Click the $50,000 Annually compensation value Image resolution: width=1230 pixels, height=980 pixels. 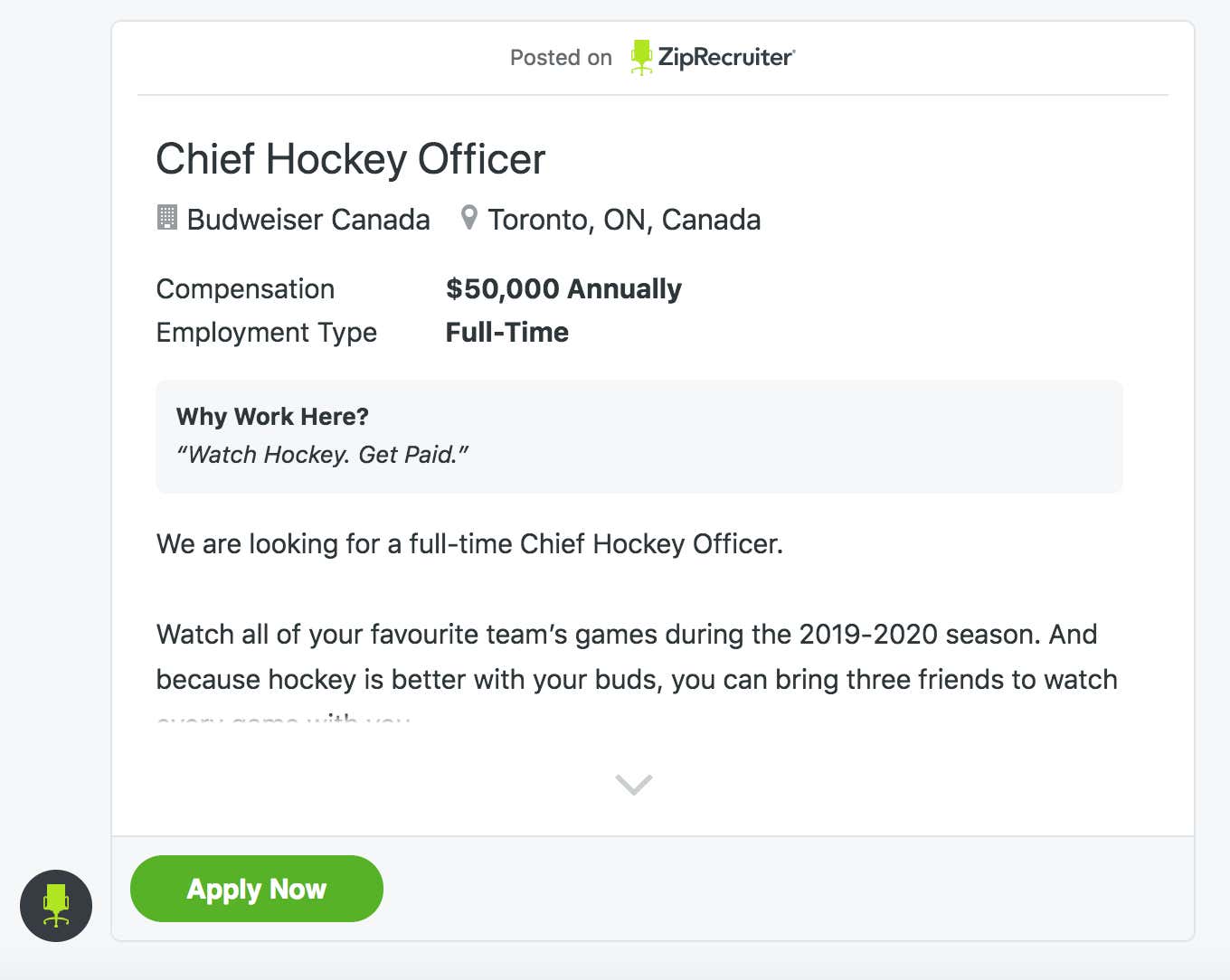pos(563,289)
